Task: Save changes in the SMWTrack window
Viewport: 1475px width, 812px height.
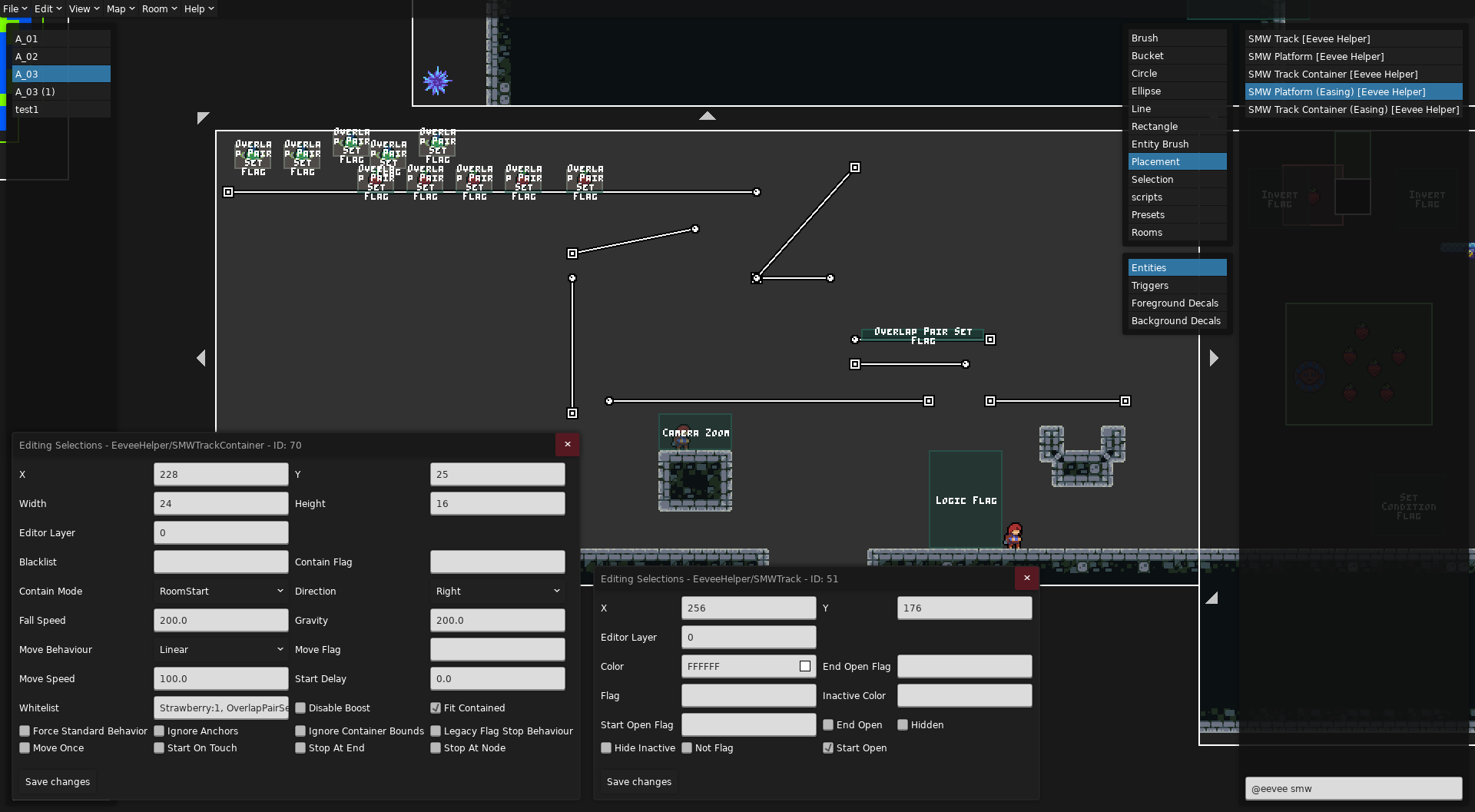Action: click(x=639, y=782)
